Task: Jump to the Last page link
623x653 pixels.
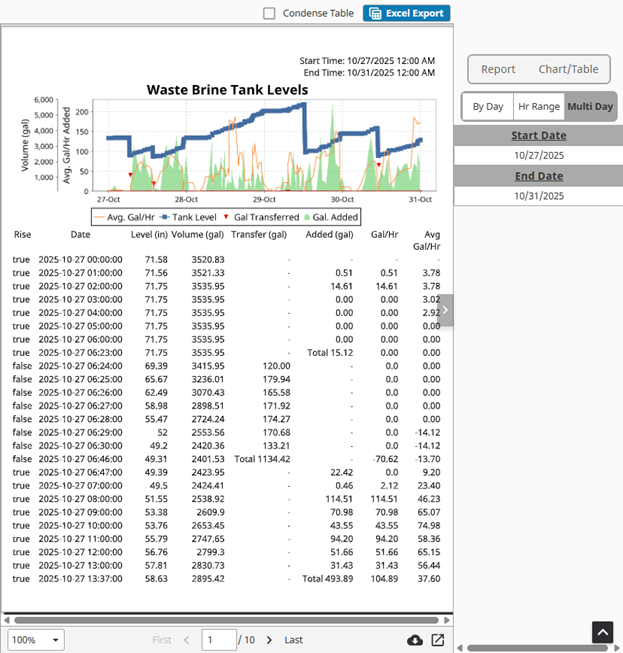Action: tap(294, 640)
